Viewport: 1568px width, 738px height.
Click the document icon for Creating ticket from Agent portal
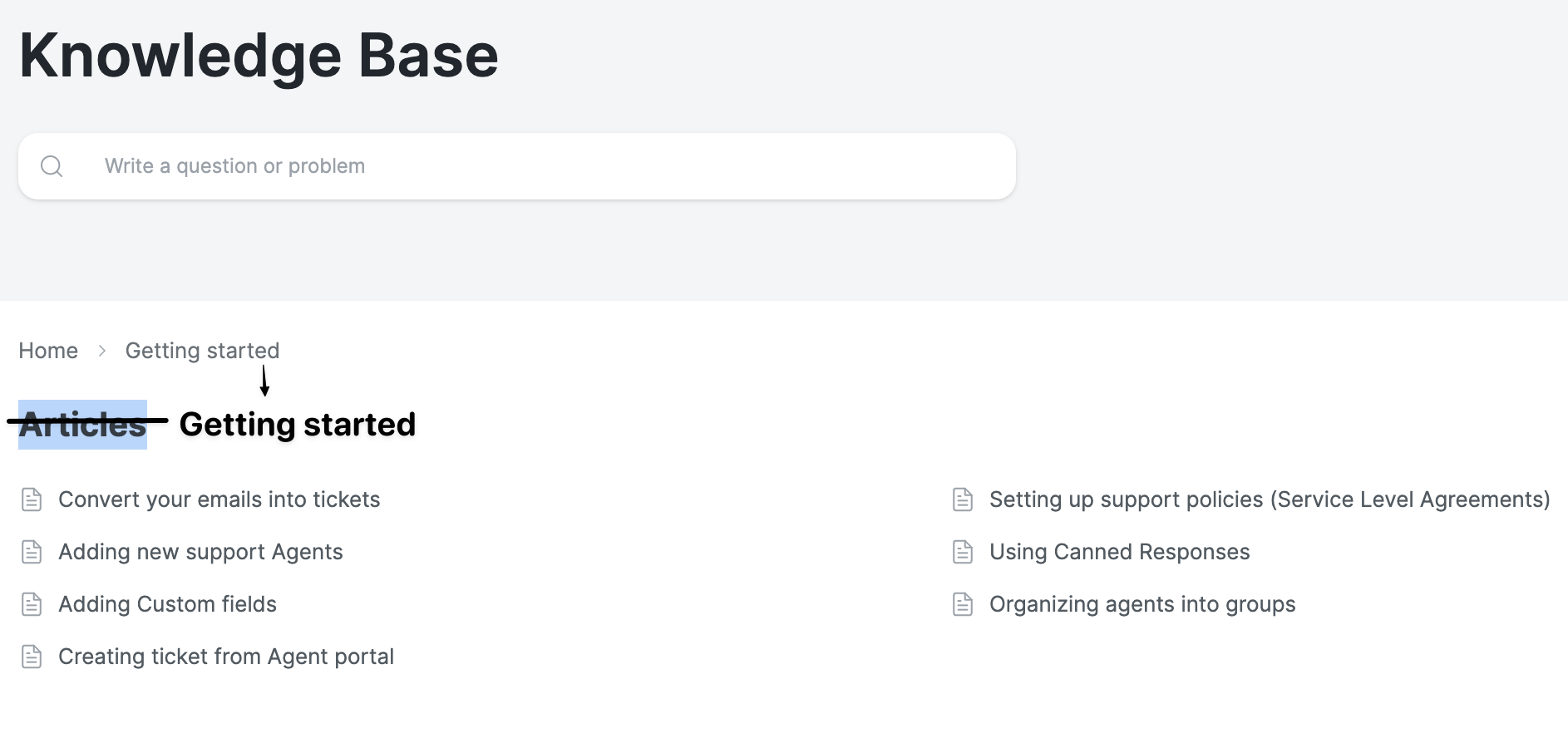[x=32, y=657]
